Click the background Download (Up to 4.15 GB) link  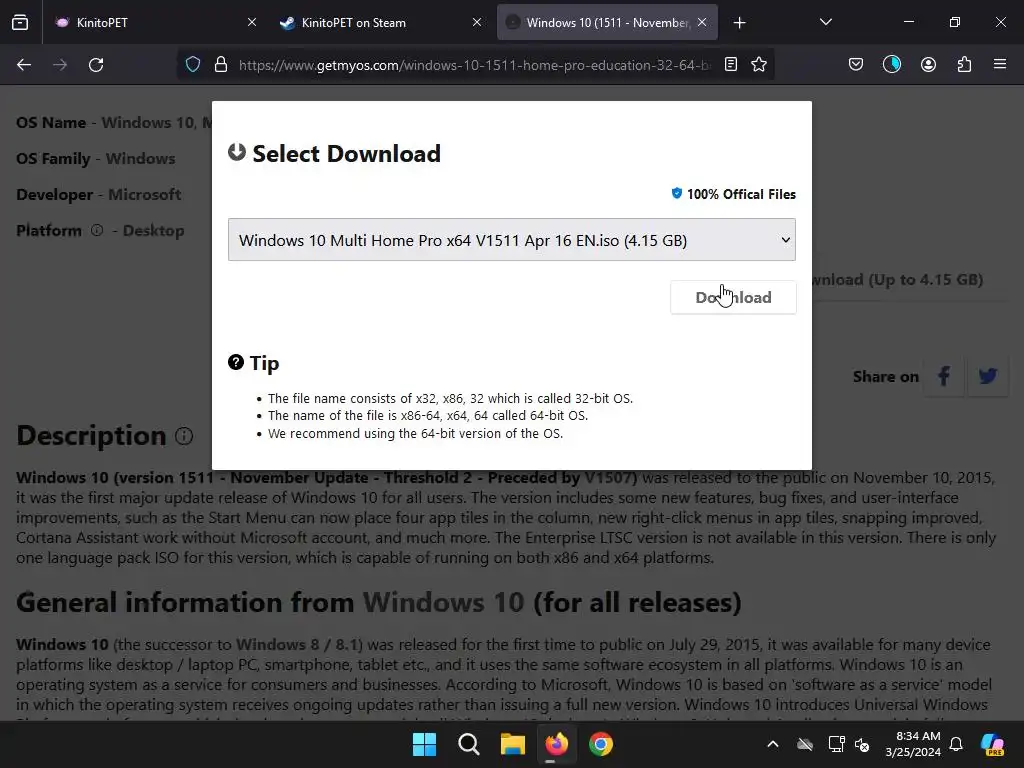tap(897, 280)
